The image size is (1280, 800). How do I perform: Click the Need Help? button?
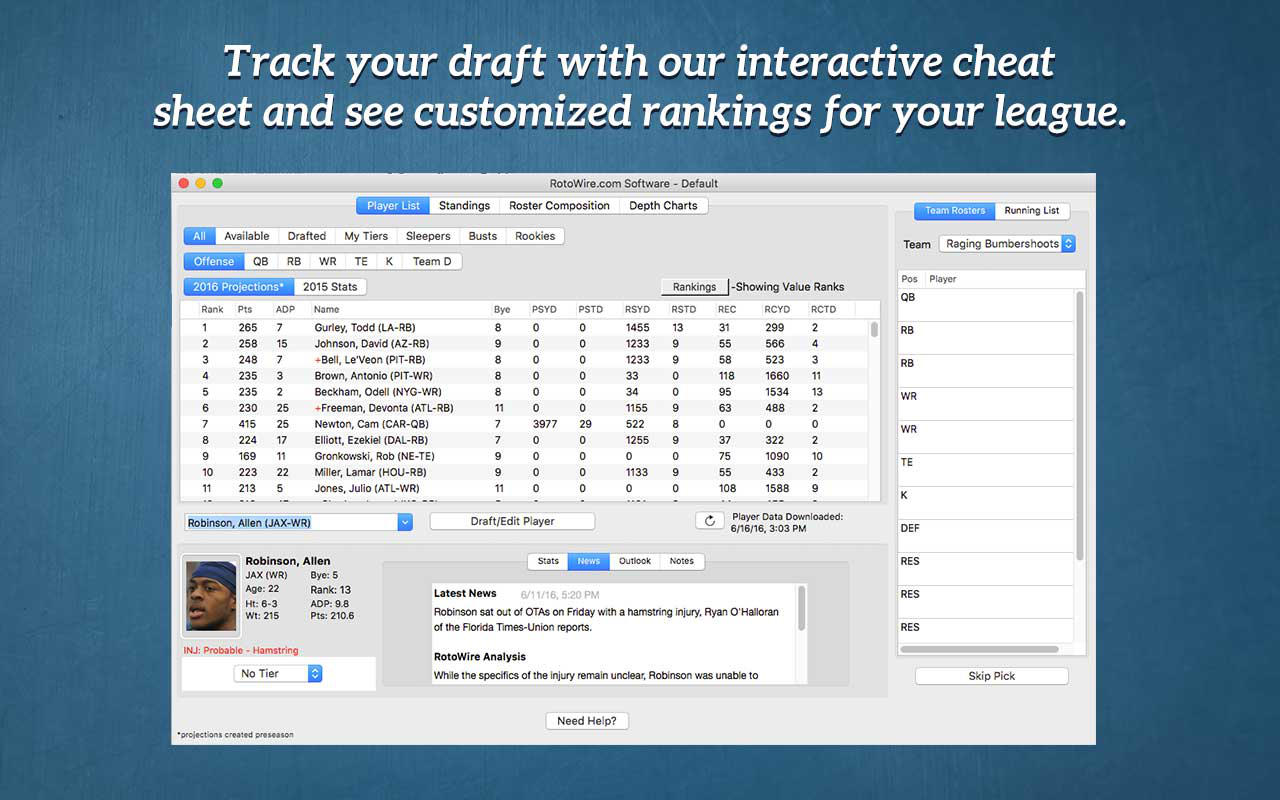(586, 721)
